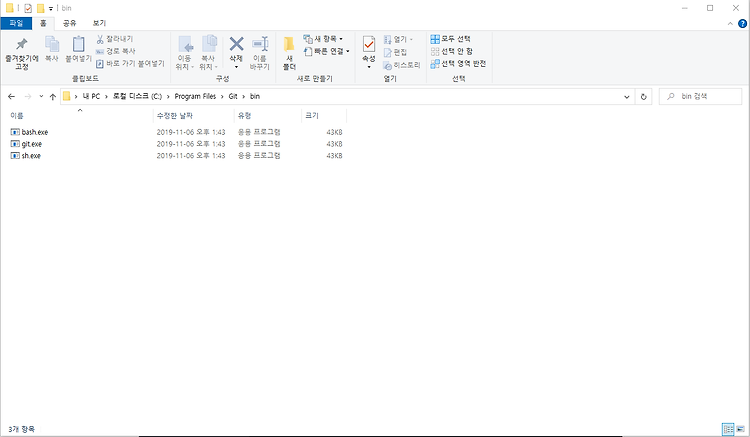Click the Select all icon
This screenshot has width=750, height=437.
coord(435,39)
